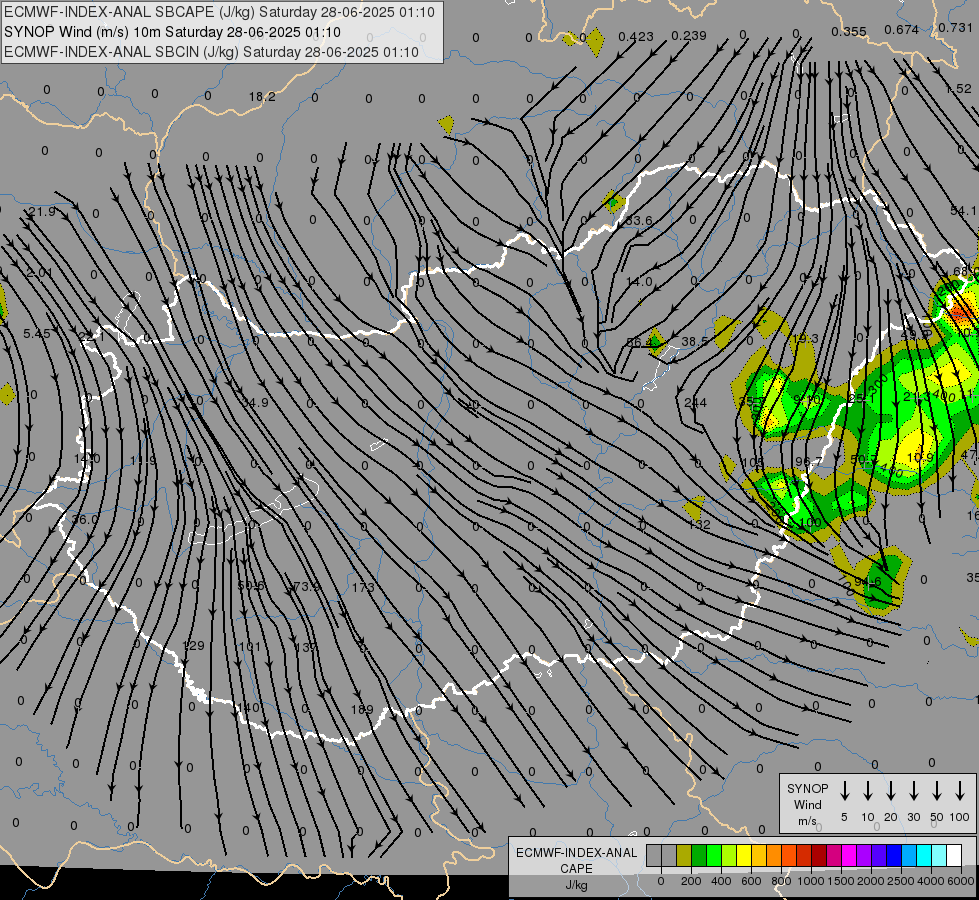Click the 0.239 value near the top
Screen dimensions: 979x900
pyautogui.click(x=689, y=36)
